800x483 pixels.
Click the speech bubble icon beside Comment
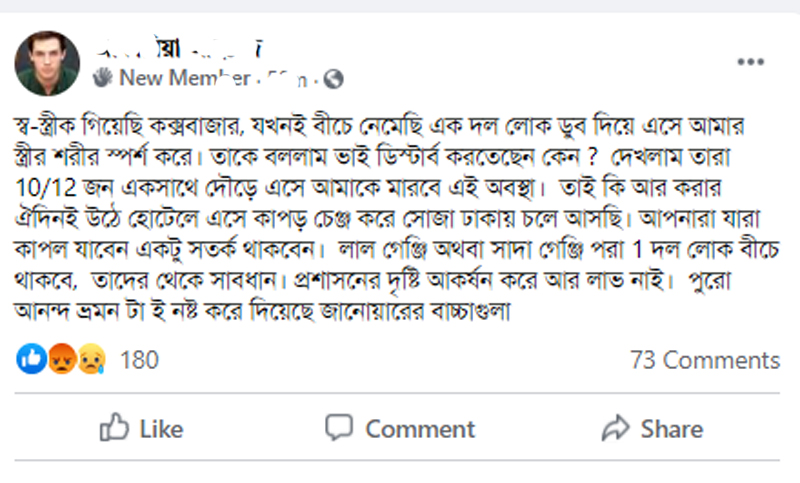(339, 427)
